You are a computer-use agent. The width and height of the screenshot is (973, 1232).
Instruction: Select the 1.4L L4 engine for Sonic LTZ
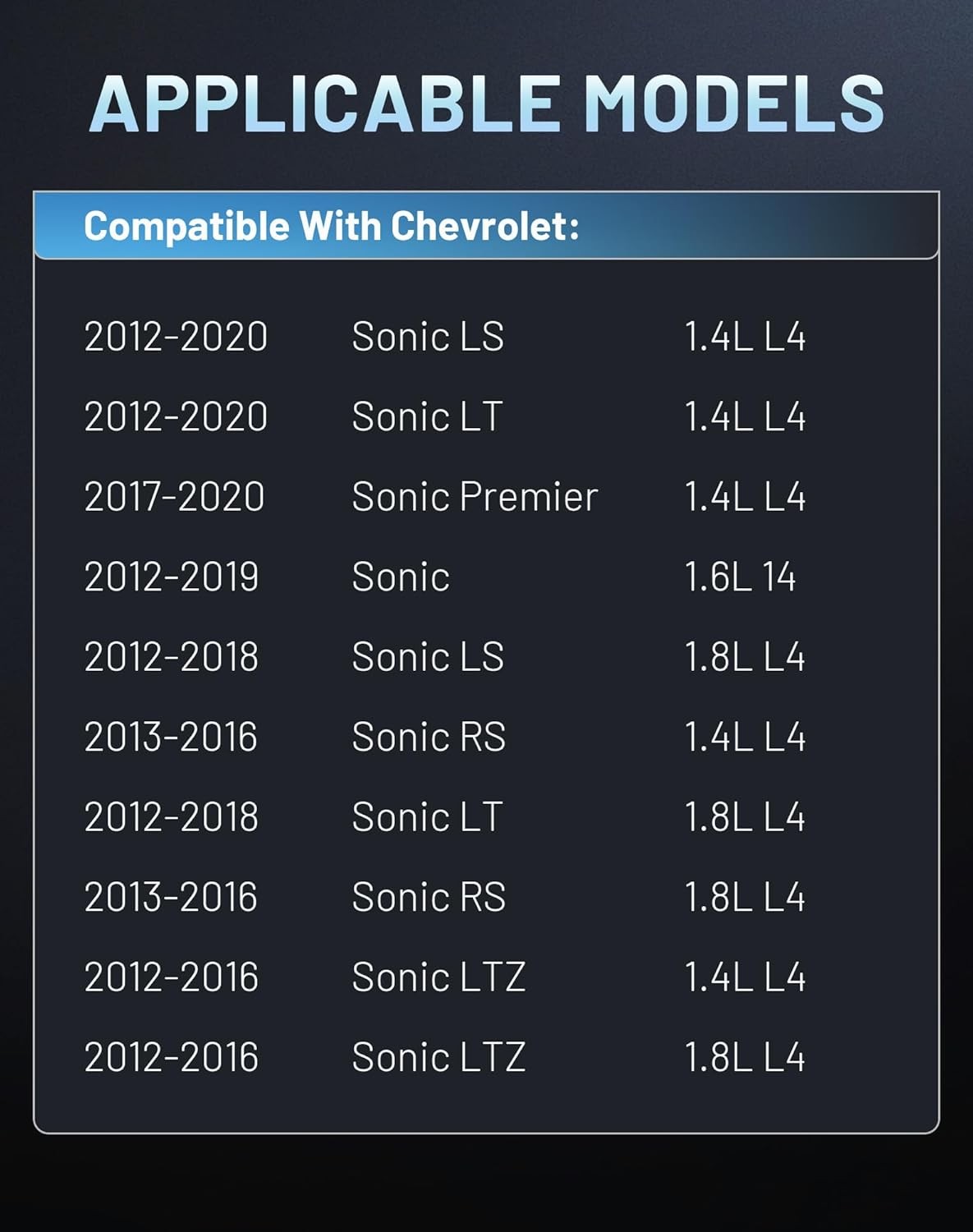[x=745, y=977]
